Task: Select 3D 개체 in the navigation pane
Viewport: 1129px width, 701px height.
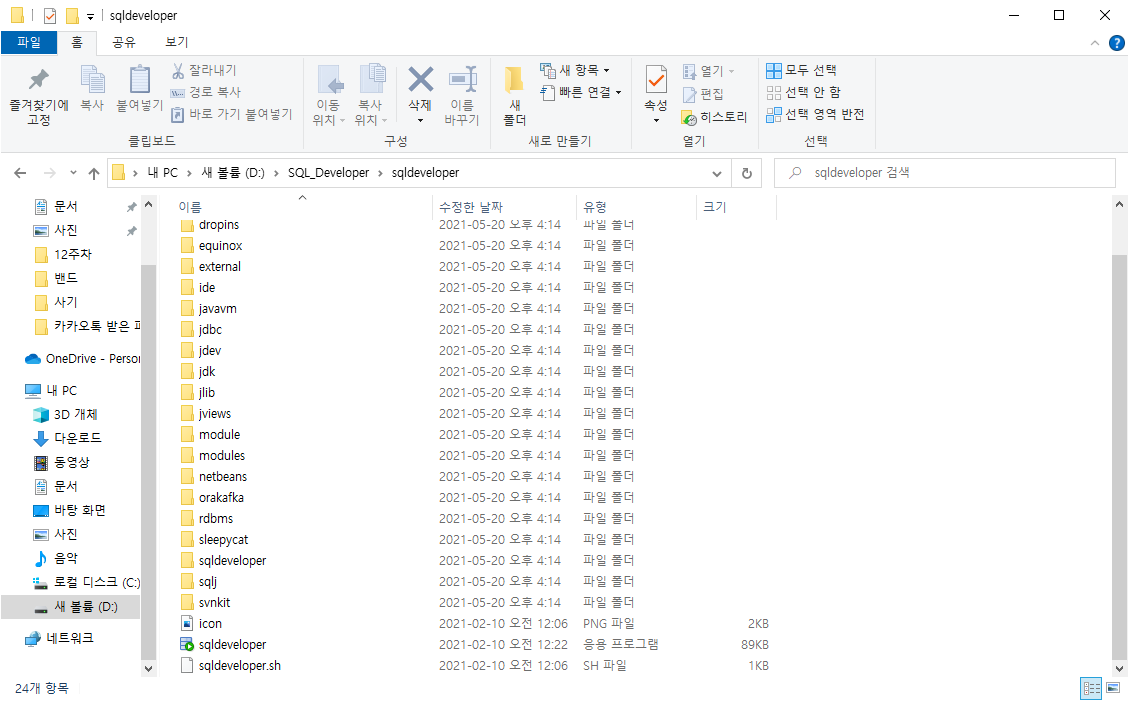Action: (x=66, y=415)
